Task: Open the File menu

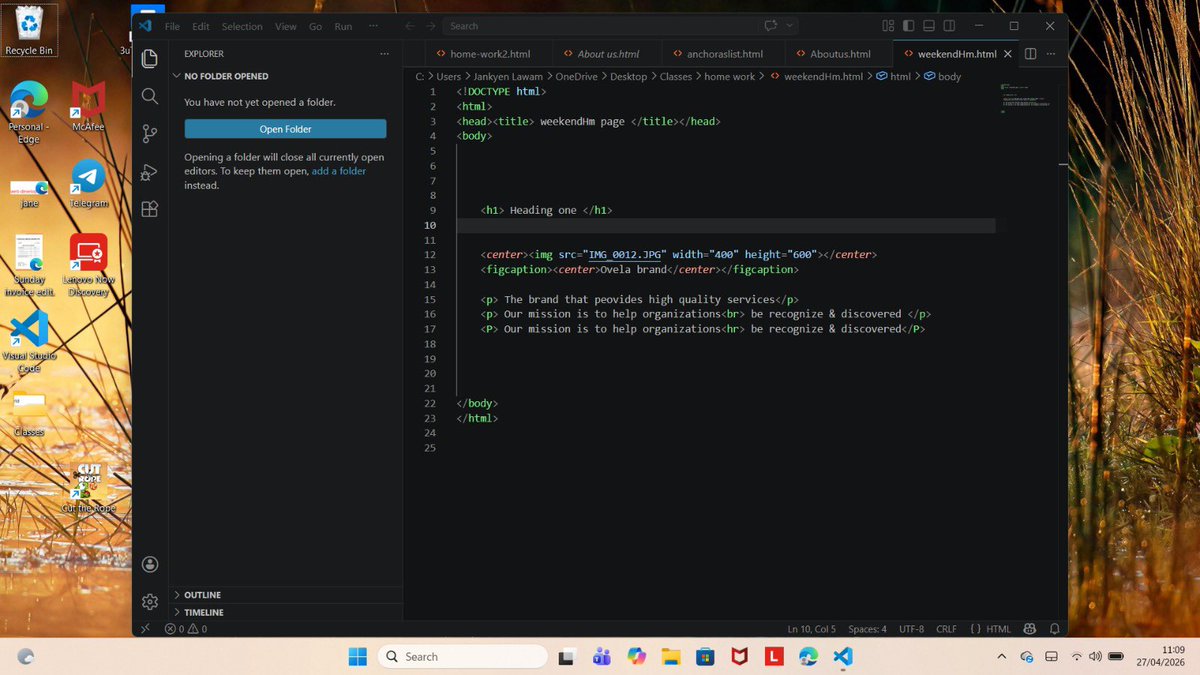Action: click(172, 26)
